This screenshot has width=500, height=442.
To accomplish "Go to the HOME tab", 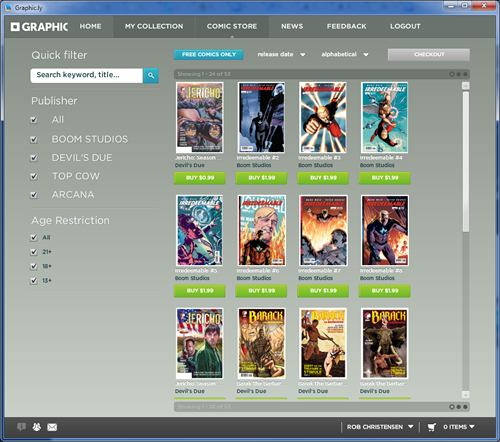I will click(x=90, y=26).
